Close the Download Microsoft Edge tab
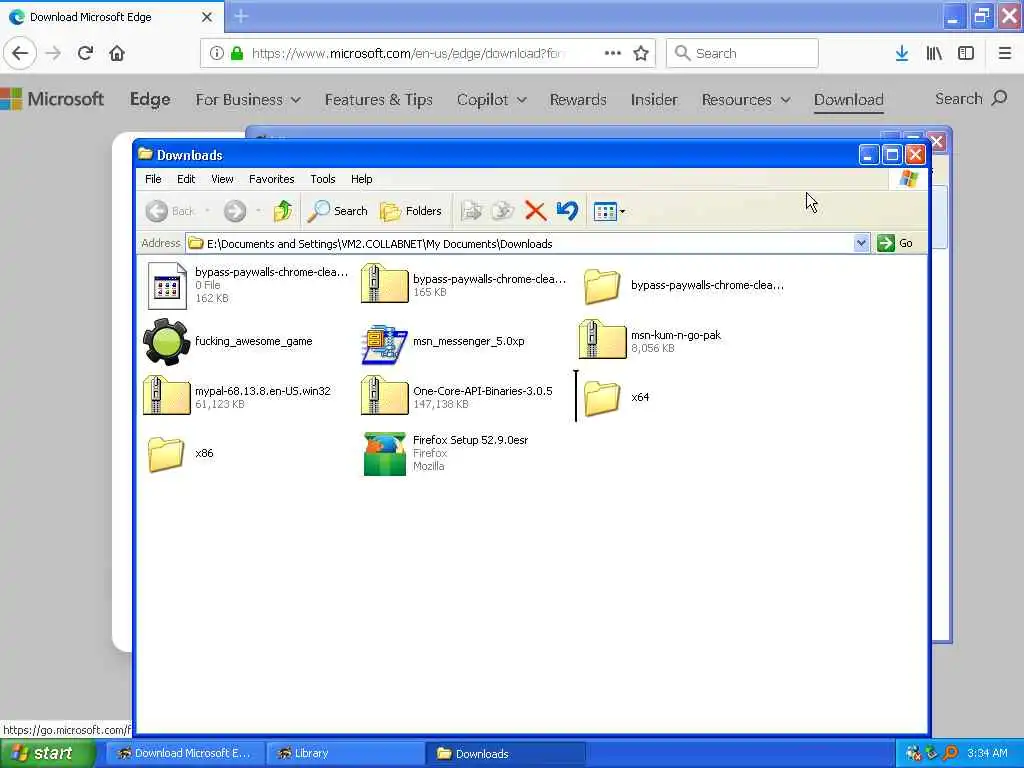The height and width of the screenshot is (768, 1024). click(x=207, y=17)
